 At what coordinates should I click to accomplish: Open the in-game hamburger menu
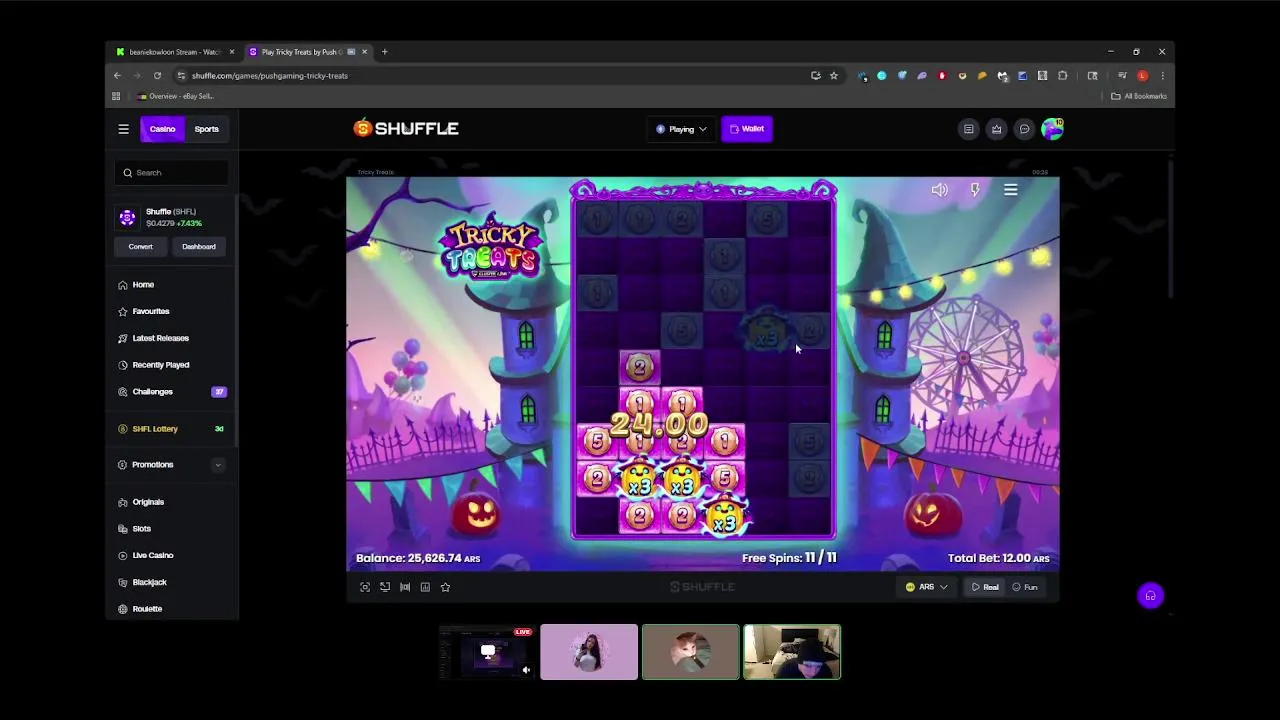1011,190
